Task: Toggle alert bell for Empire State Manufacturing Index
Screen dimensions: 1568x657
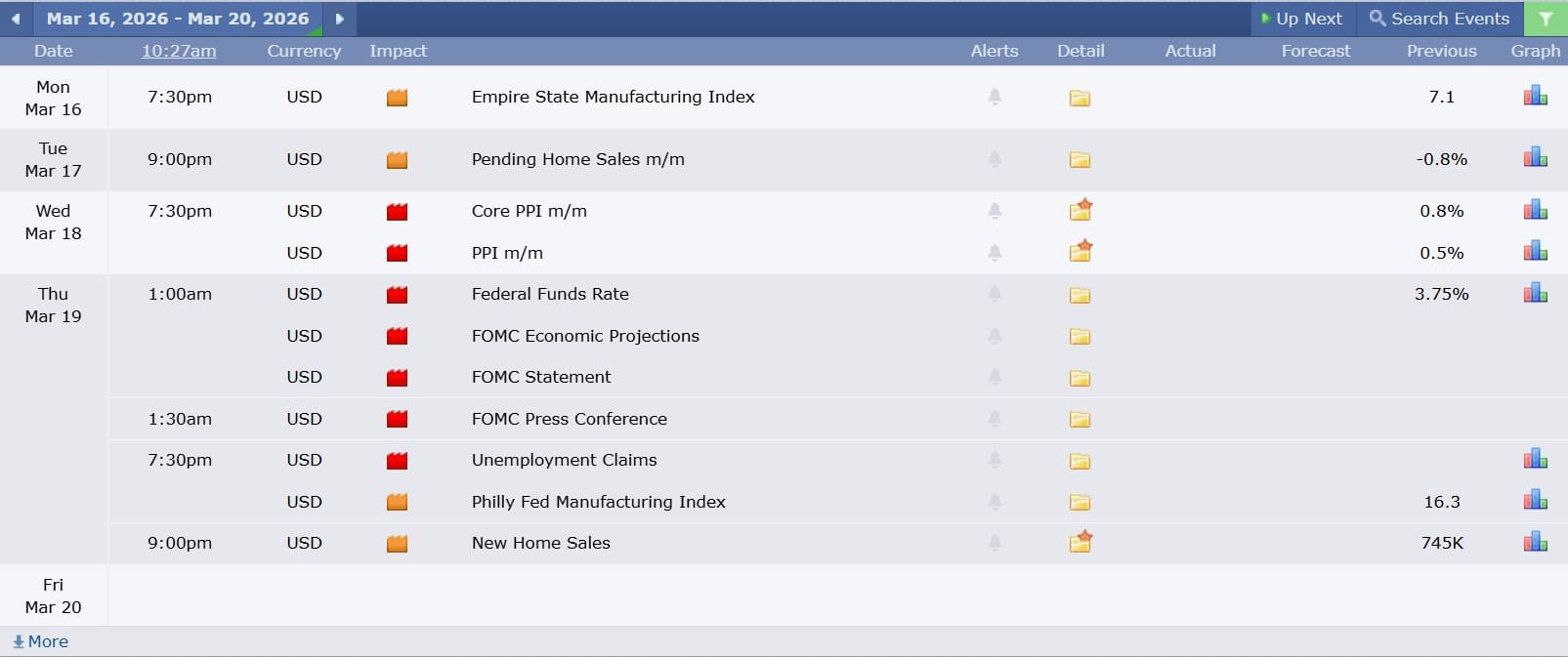Action: pos(995,97)
